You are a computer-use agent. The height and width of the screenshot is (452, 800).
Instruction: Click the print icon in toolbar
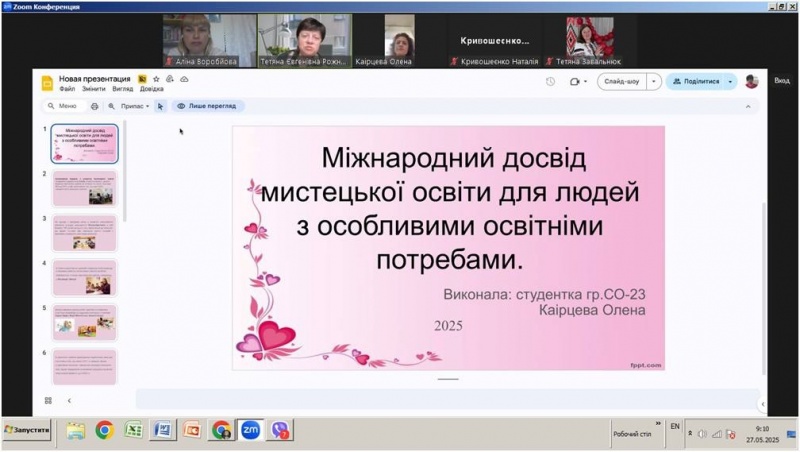point(95,106)
